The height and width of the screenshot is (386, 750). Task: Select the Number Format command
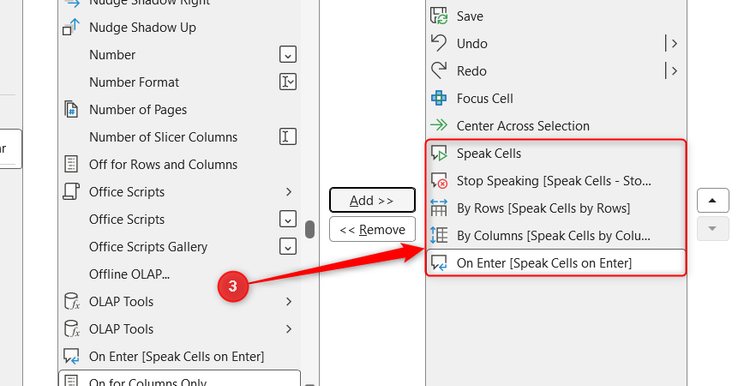179,82
